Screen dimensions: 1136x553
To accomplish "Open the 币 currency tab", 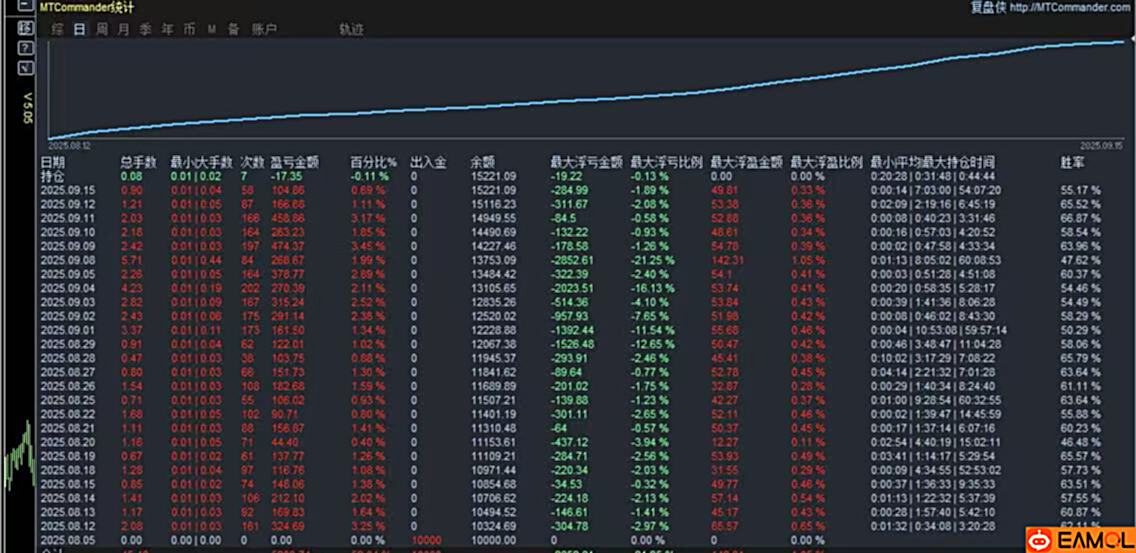I will pos(189,29).
